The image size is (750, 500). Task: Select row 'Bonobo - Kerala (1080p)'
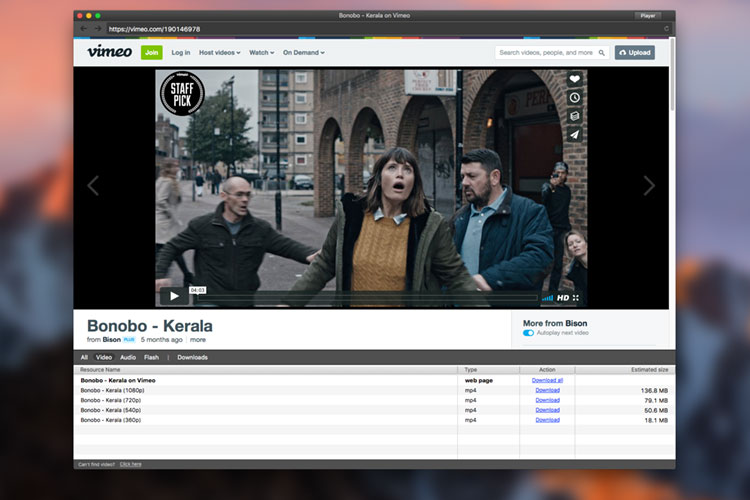(375, 390)
